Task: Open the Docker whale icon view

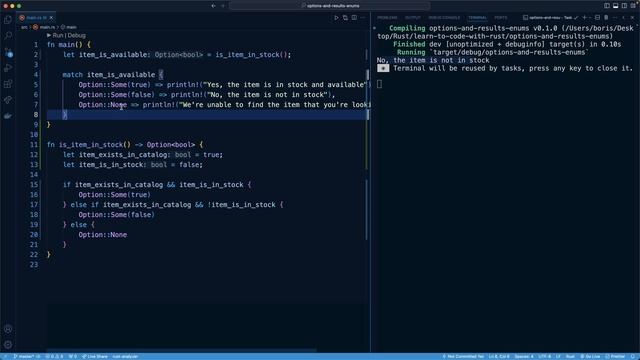Action: click(8, 116)
